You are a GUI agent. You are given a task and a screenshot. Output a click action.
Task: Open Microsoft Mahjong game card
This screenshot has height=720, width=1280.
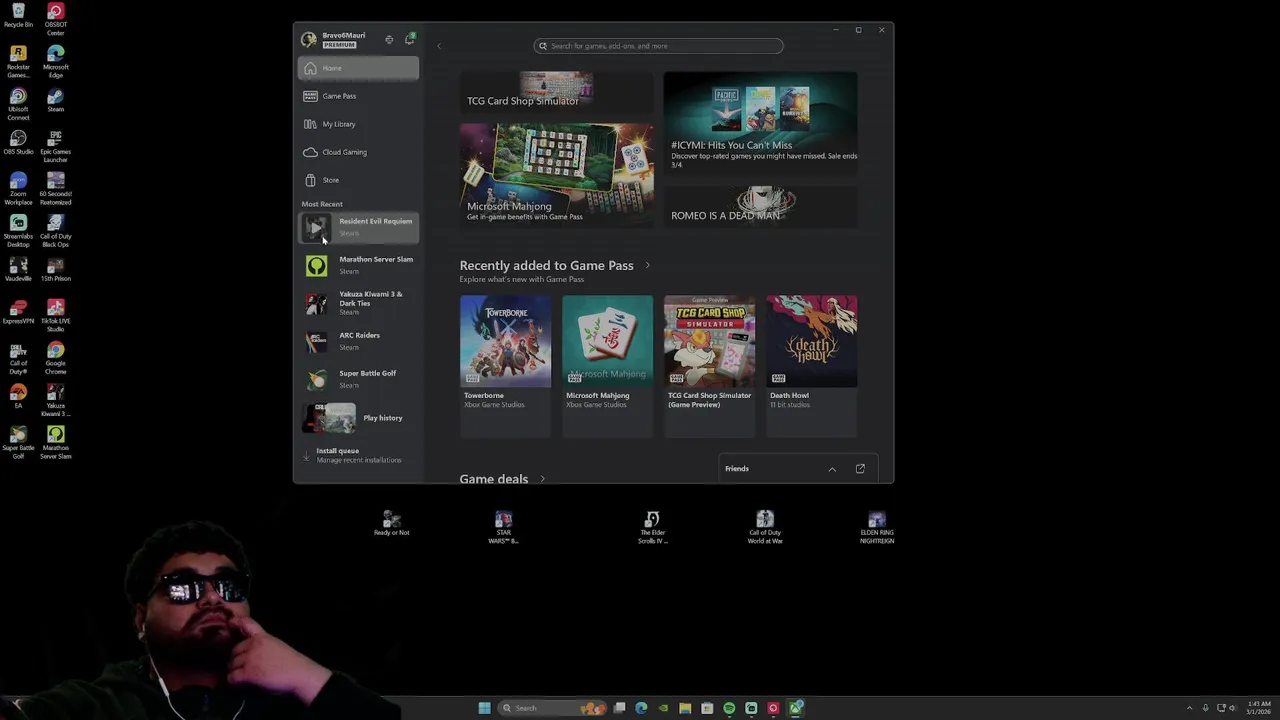(x=607, y=366)
